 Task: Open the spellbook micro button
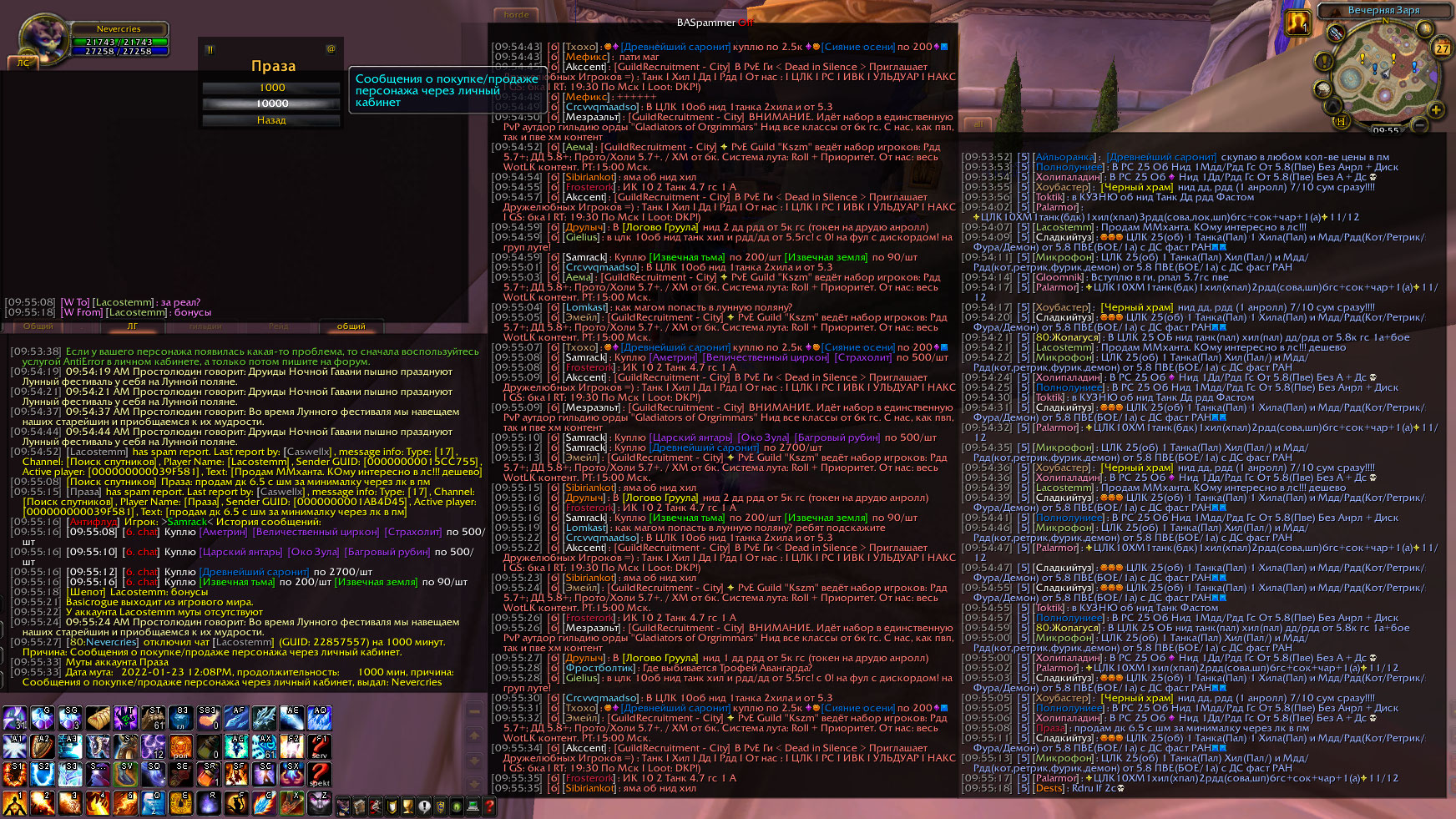pos(360,806)
